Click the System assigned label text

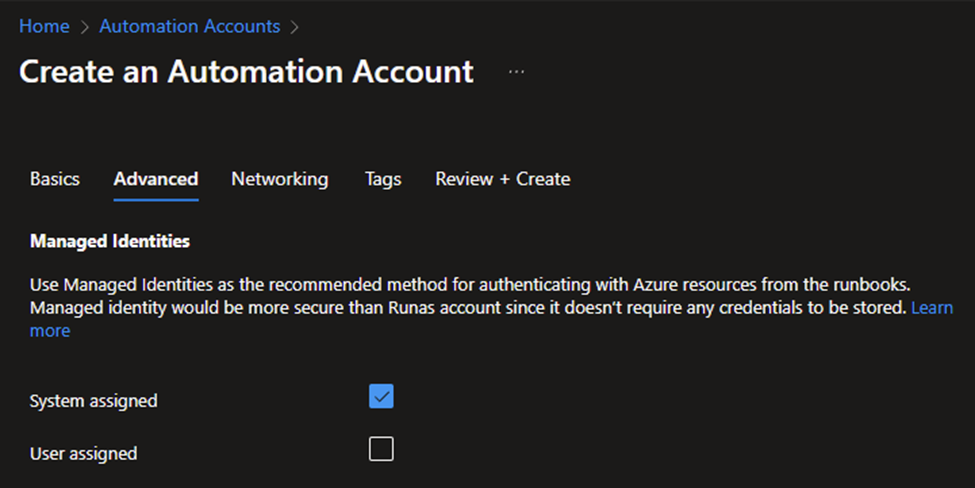(x=93, y=401)
